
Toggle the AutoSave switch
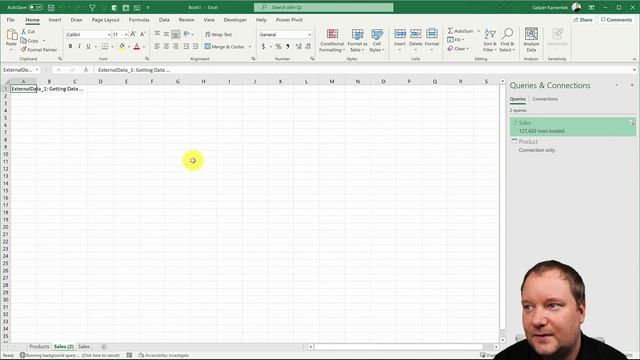coord(36,7)
